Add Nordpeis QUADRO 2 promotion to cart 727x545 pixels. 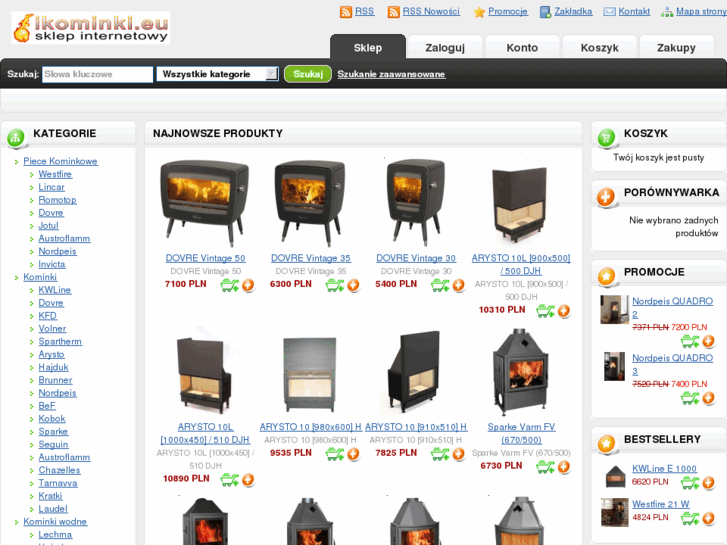pyautogui.click(x=690, y=342)
